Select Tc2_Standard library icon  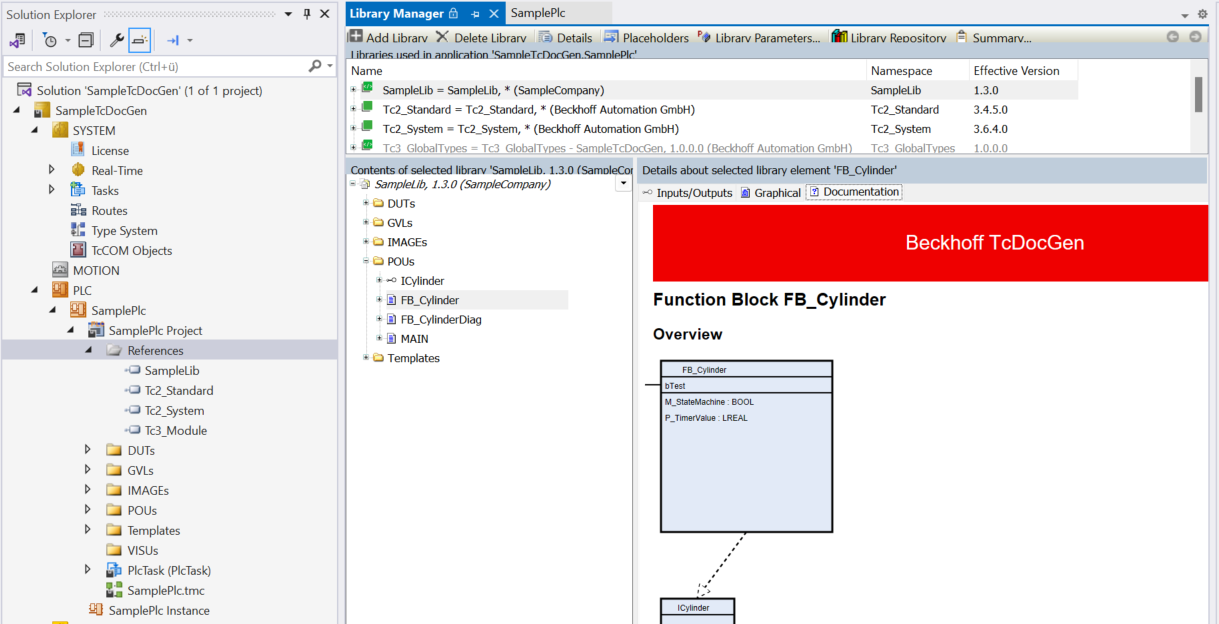(x=367, y=108)
